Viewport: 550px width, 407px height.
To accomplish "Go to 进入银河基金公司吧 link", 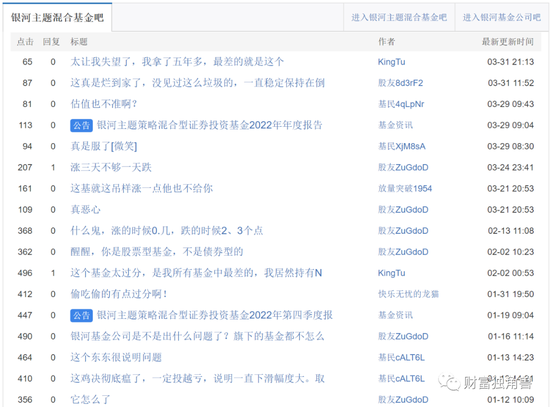I will [502, 18].
